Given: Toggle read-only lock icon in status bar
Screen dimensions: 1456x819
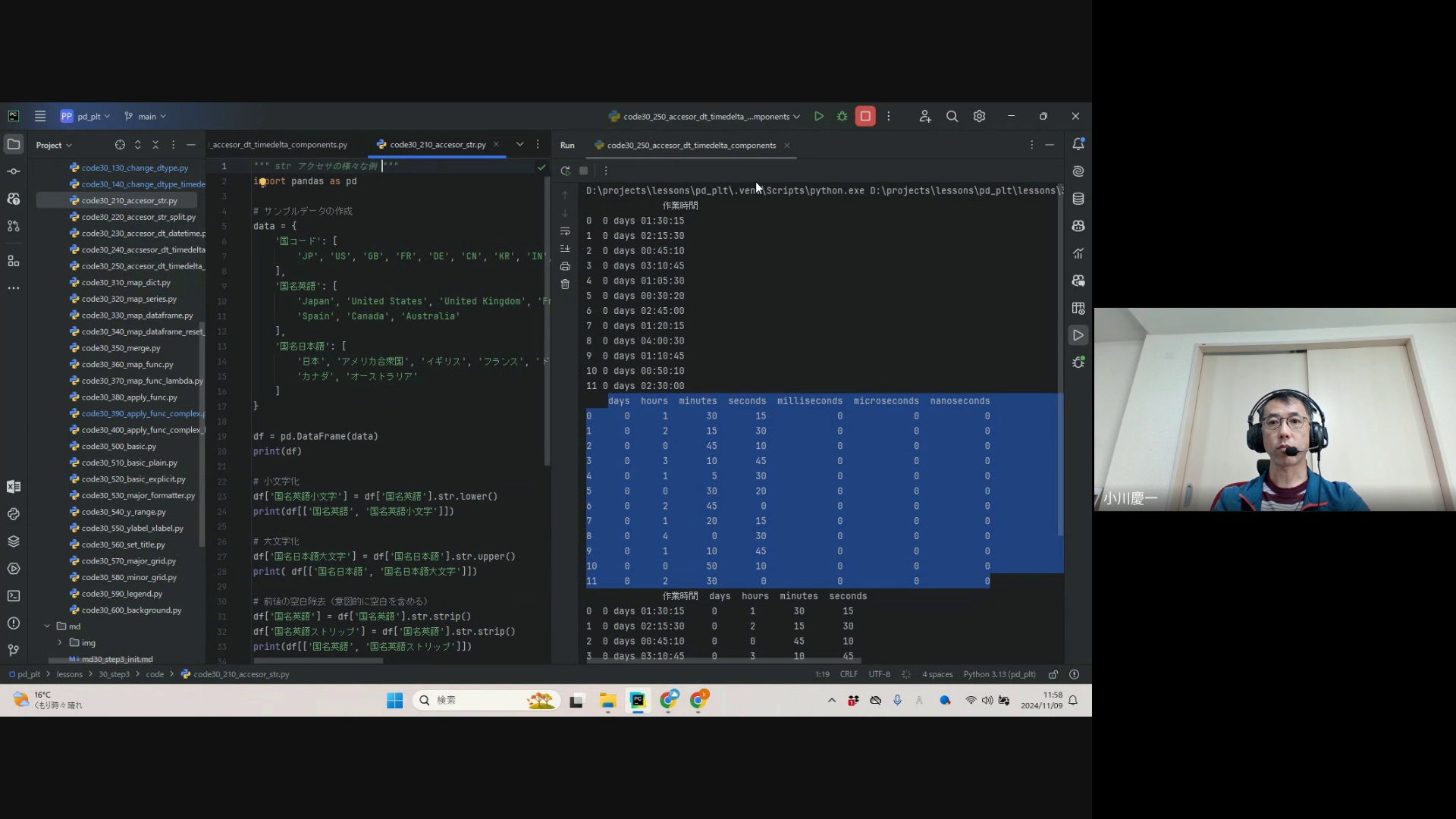Looking at the screenshot, I should pos(1053,674).
